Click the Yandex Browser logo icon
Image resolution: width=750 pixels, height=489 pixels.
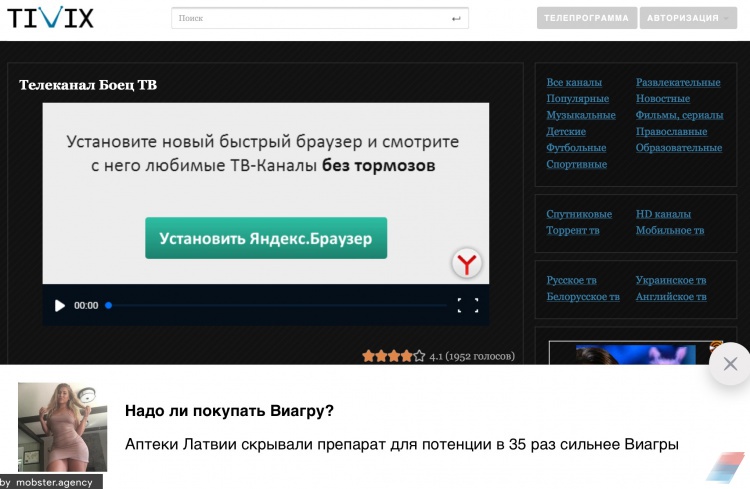[x=467, y=263]
